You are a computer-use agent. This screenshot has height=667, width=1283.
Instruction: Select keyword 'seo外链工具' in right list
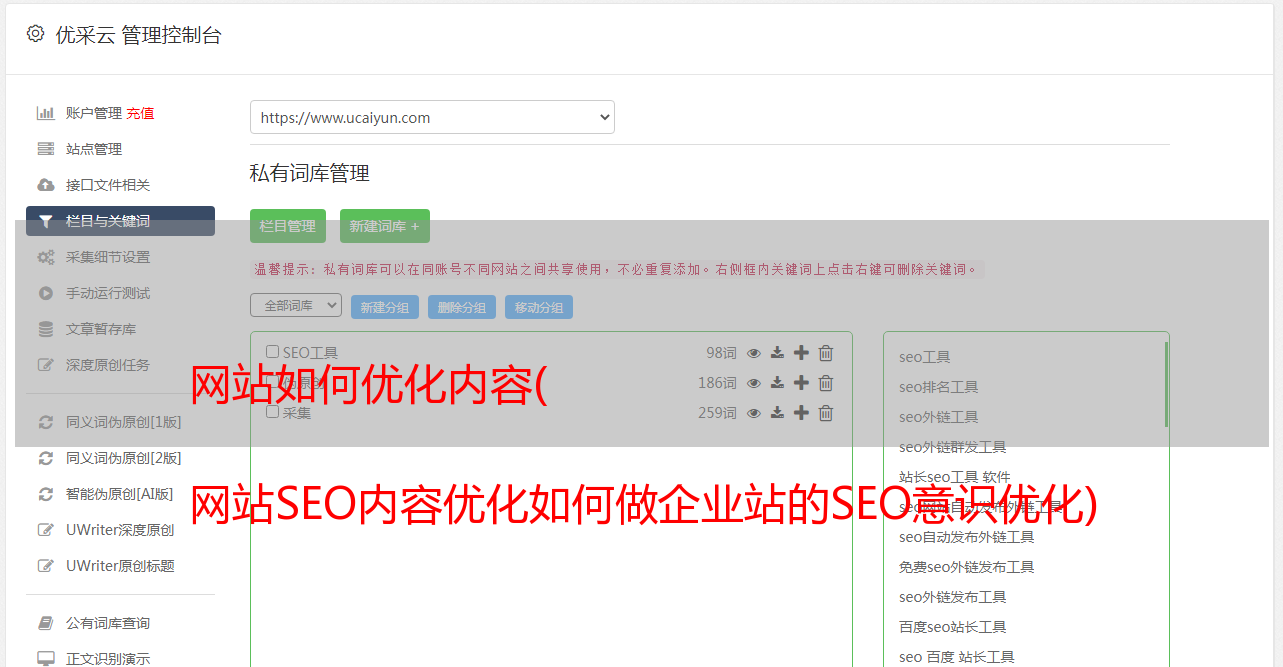(x=939, y=417)
